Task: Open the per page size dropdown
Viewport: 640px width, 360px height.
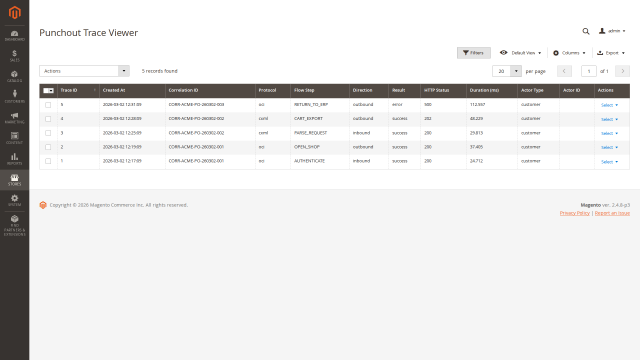Action: pos(507,71)
